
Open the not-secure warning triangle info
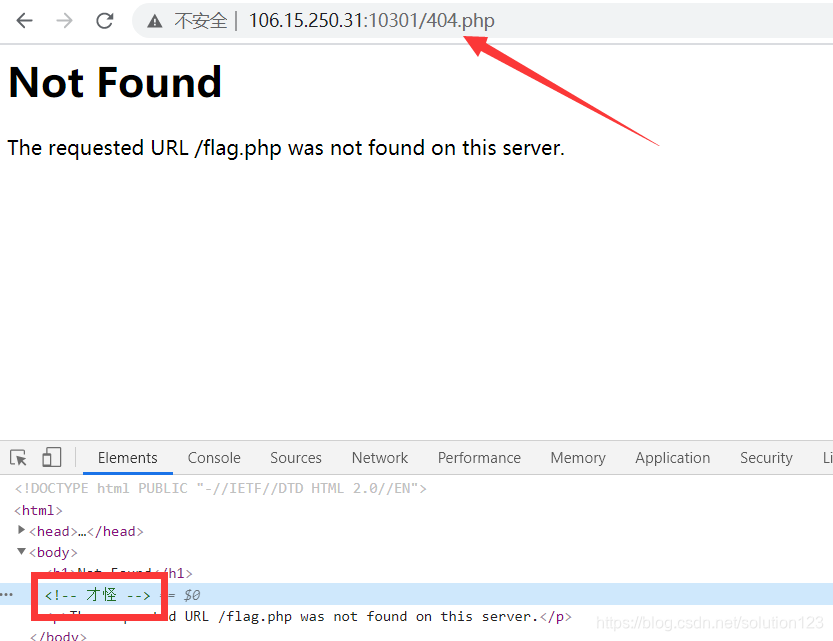coord(155,21)
